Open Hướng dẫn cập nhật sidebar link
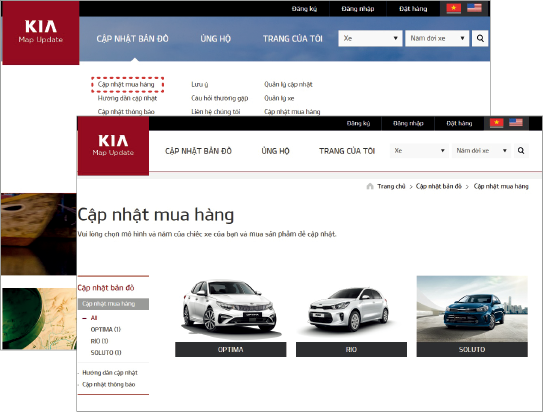The image size is (543, 412). click(x=110, y=373)
